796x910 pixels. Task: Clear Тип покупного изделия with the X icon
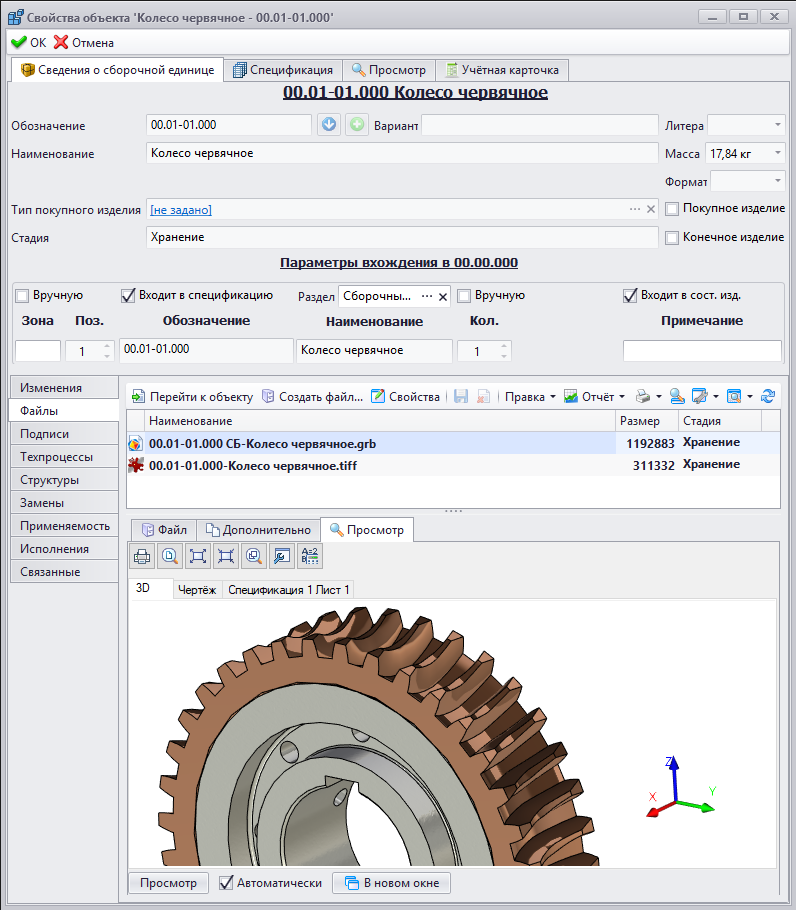tap(651, 209)
